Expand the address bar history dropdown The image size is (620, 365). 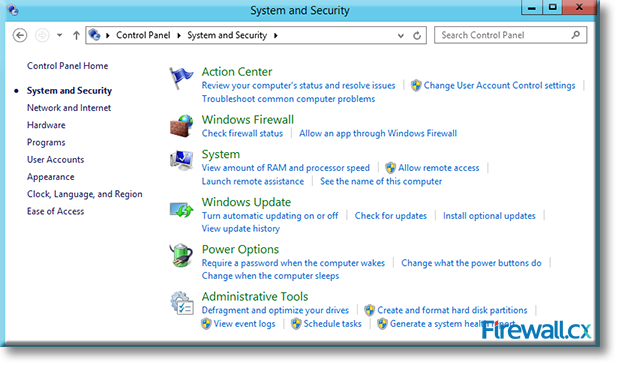[401, 36]
